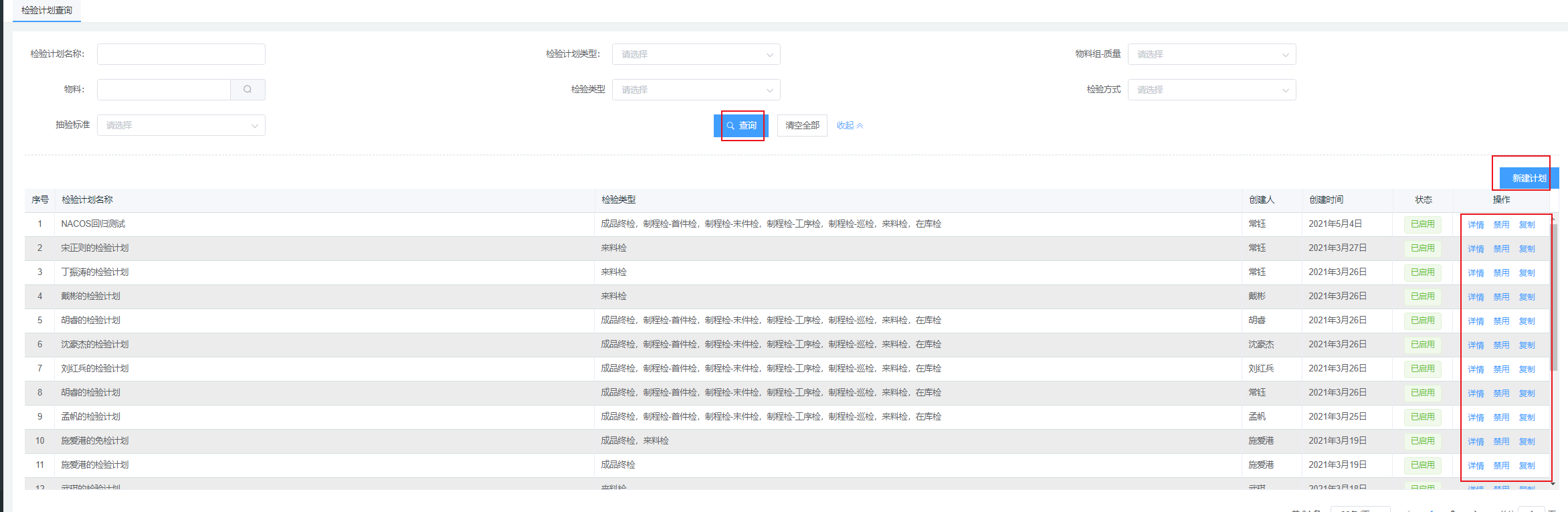Click 复制 for 丁振涛的检验计划
1568x512 pixels.
1527,273
